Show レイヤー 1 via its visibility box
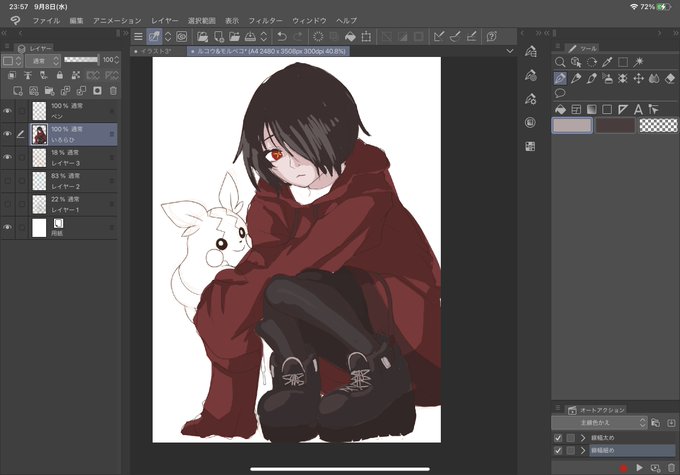The width and height of the screenshot is (680, 475). (7, 204)
